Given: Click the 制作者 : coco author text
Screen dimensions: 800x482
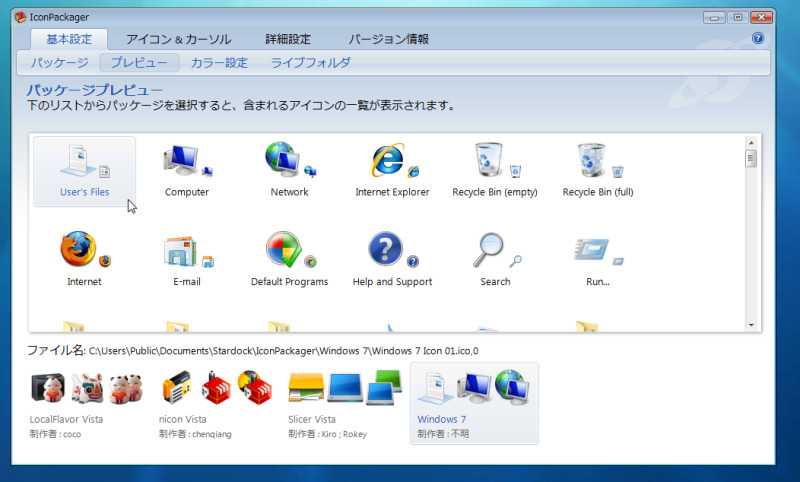Looking at the screenshot, I should tap(55, 434).
